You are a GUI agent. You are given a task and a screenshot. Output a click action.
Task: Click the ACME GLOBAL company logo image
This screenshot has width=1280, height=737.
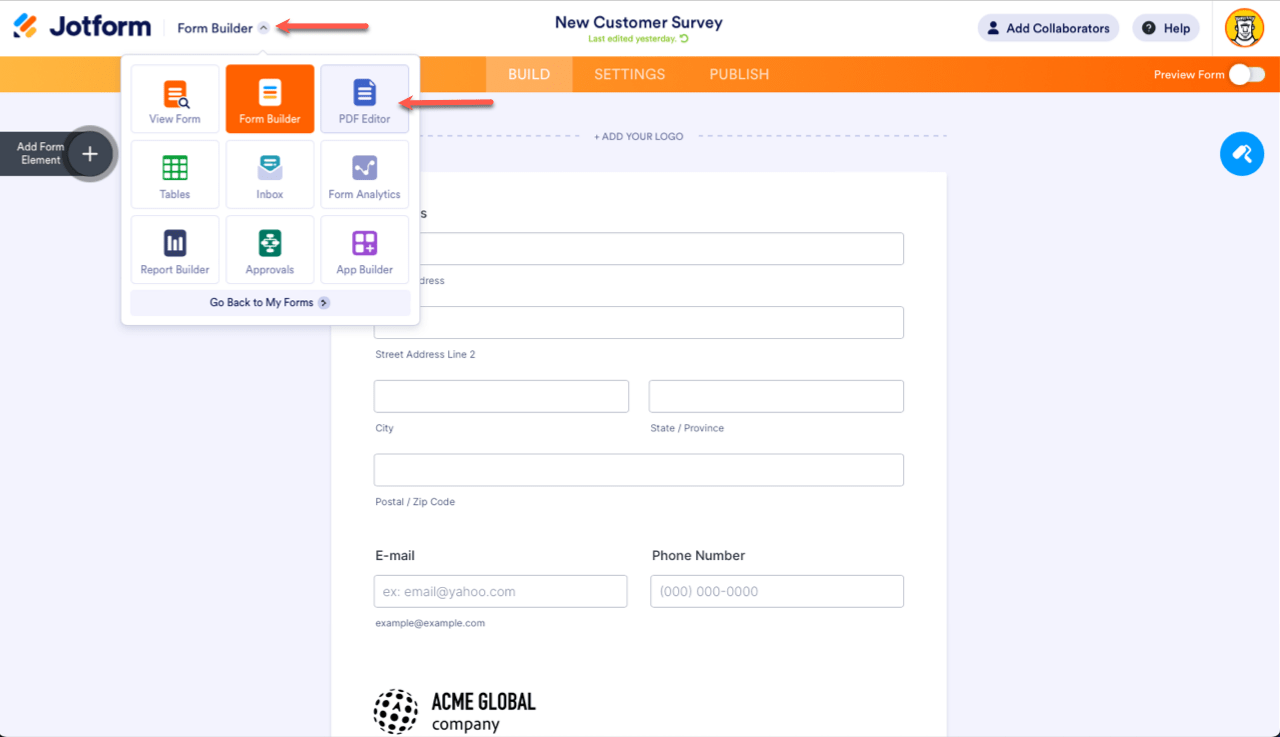click(x=455, y=711)
